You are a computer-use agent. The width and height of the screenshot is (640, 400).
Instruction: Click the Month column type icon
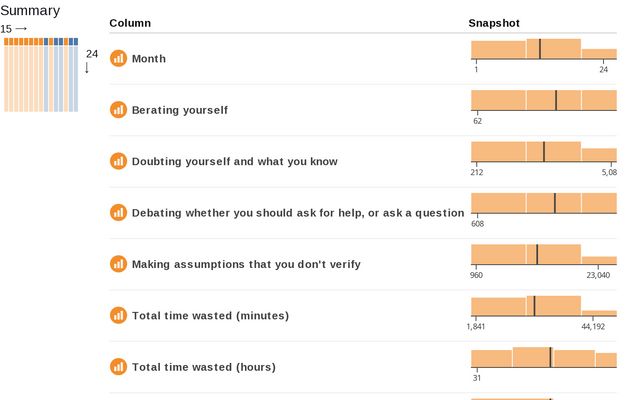pos(118,59)
